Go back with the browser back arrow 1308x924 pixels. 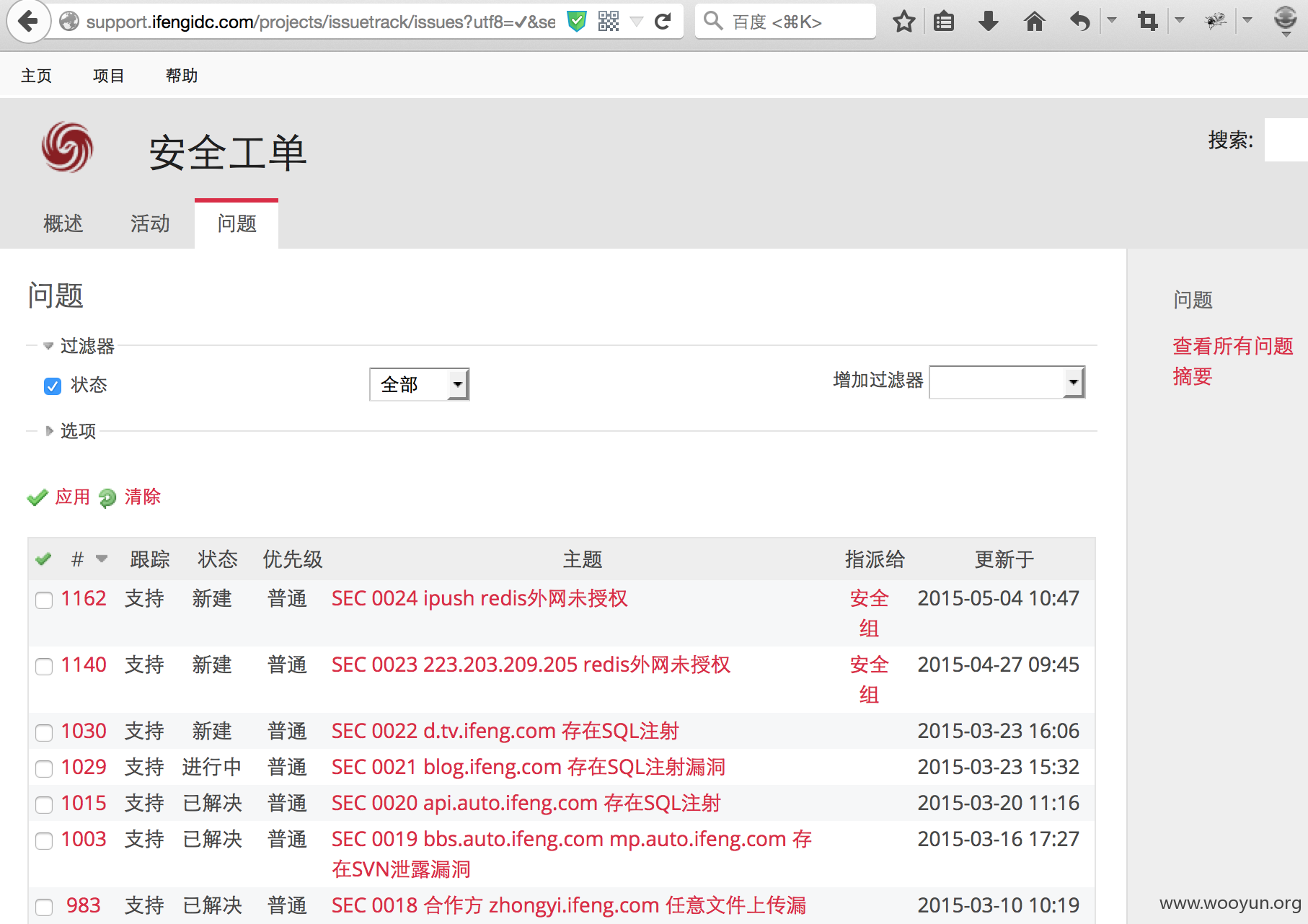tap(28, 22)
